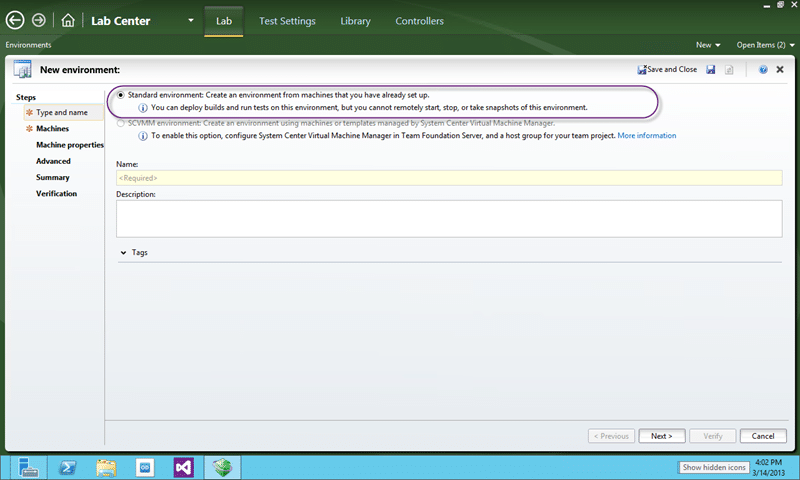Open File Explorer from the taskbar
This screenshot has width=800, height=480.
point(106,467)
